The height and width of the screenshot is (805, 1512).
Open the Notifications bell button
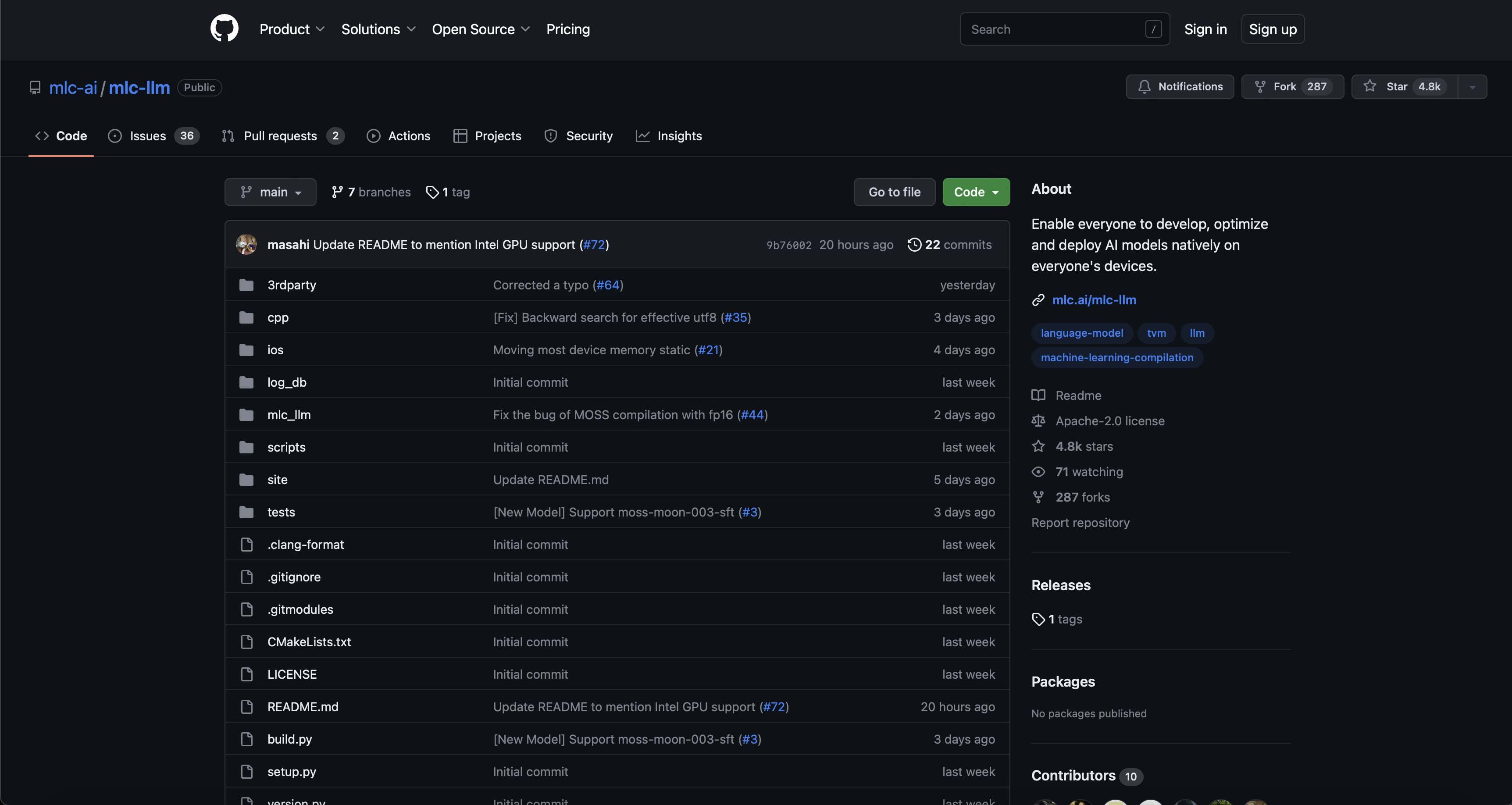[x=1180, y=87]
